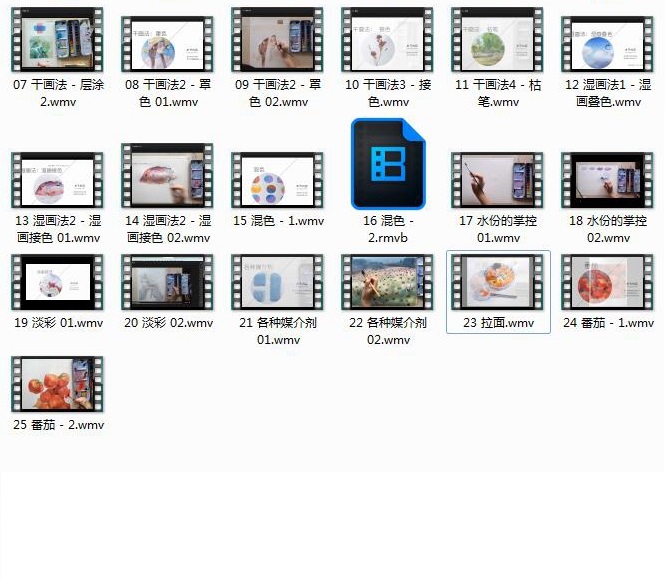Viewport: 665px width, 580px height.
Task: Click the 25 番茄 - 2.wmv thumbnail
Action: (57, 384)
